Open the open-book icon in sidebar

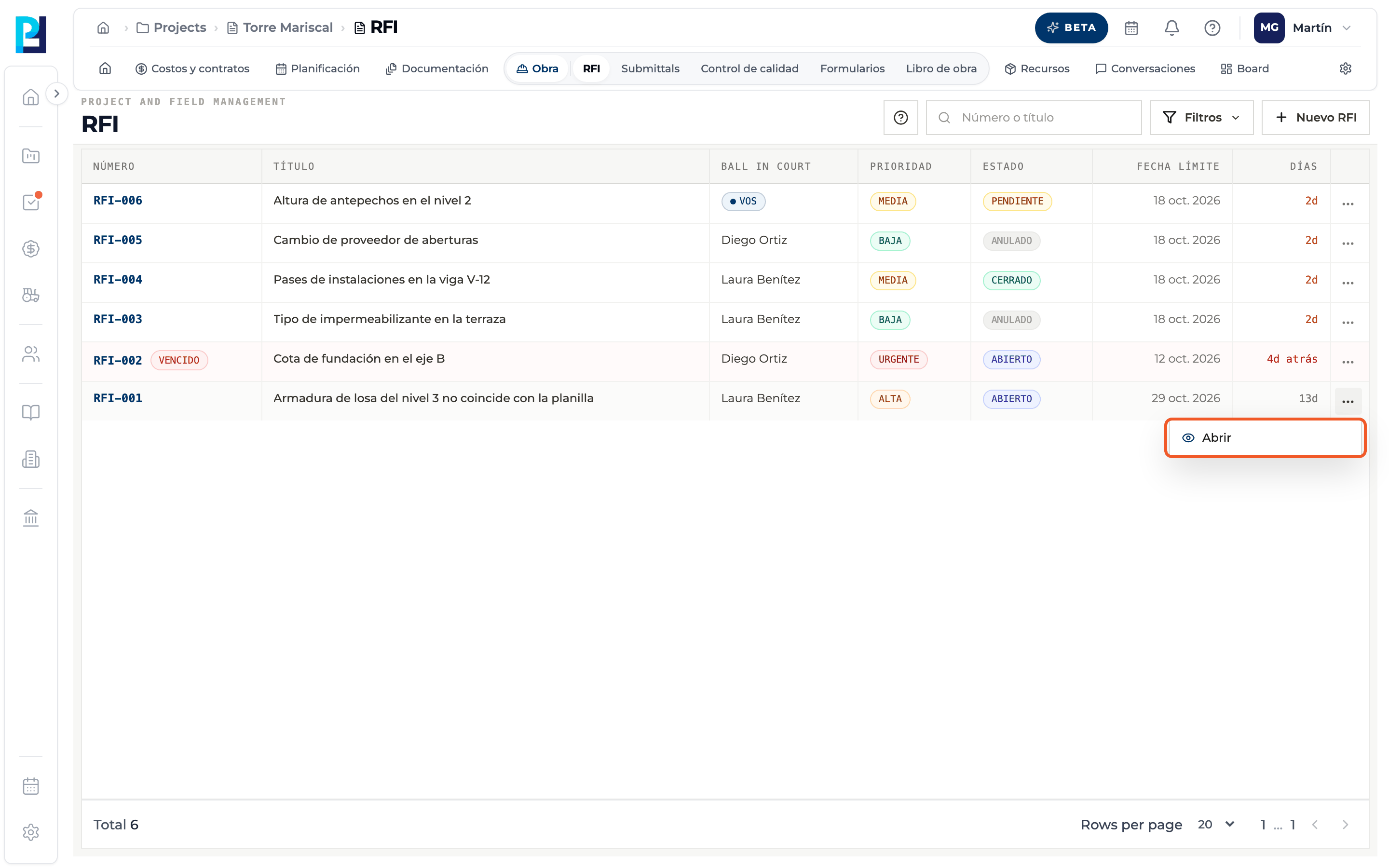(x=30, y=412)
